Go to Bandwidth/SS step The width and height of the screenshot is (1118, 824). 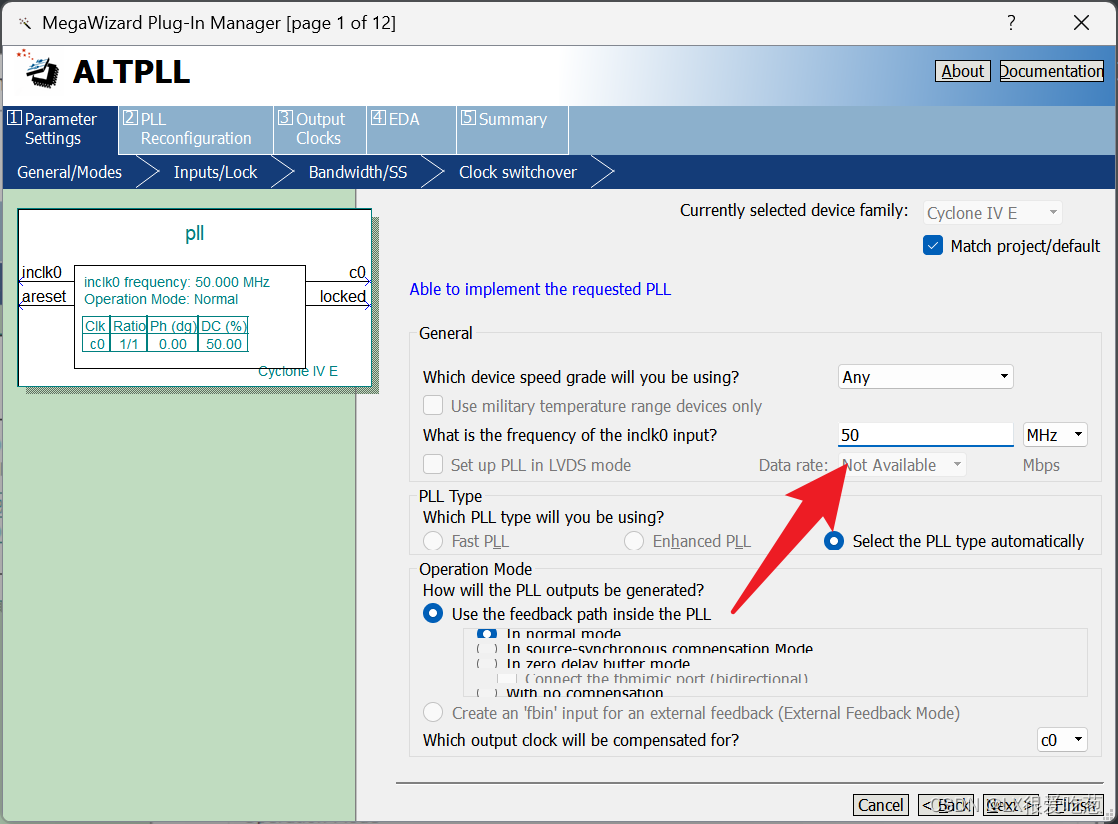358,172
